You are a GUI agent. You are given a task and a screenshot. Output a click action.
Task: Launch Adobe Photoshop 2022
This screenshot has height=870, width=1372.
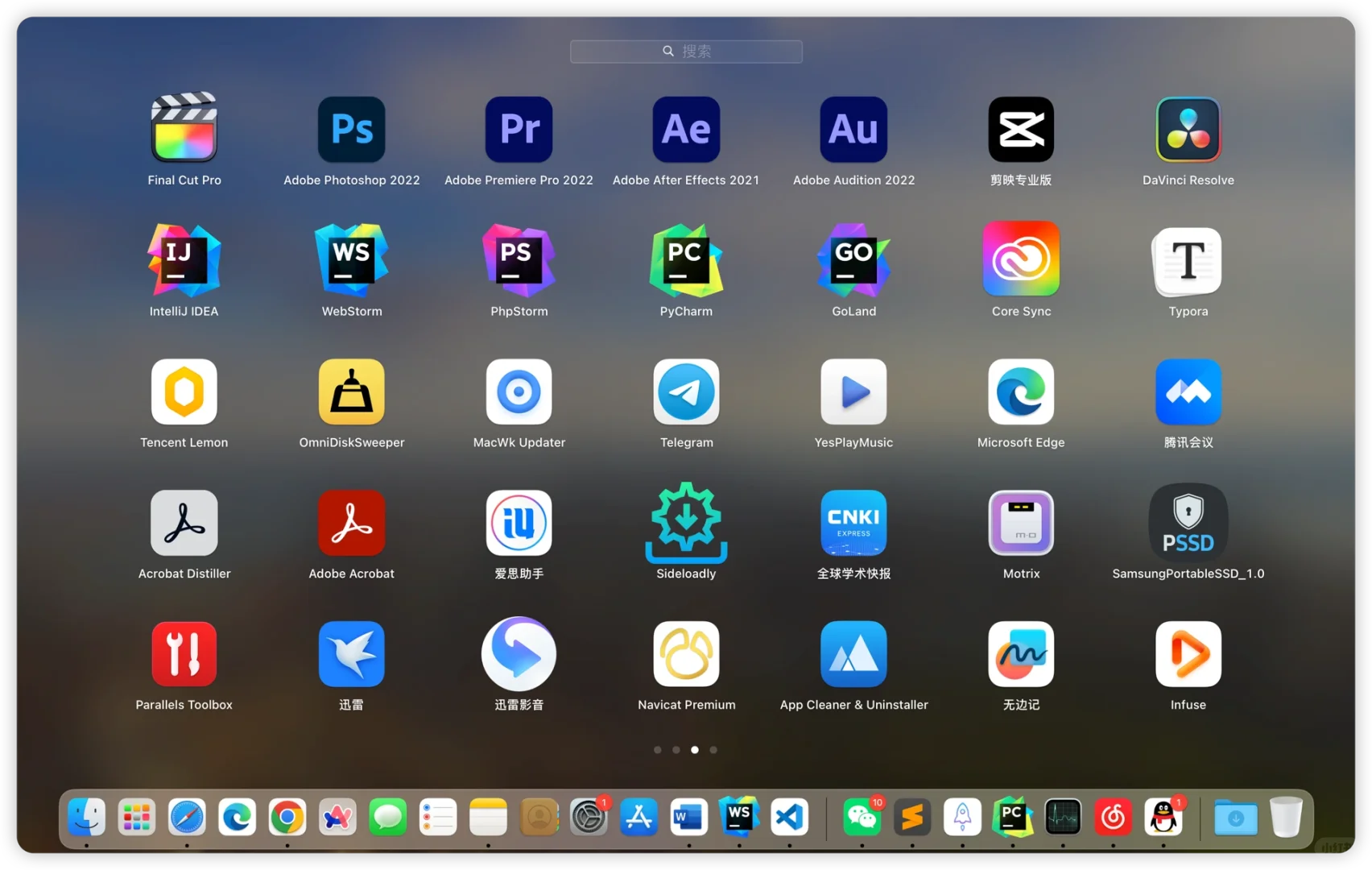[352, 129]
